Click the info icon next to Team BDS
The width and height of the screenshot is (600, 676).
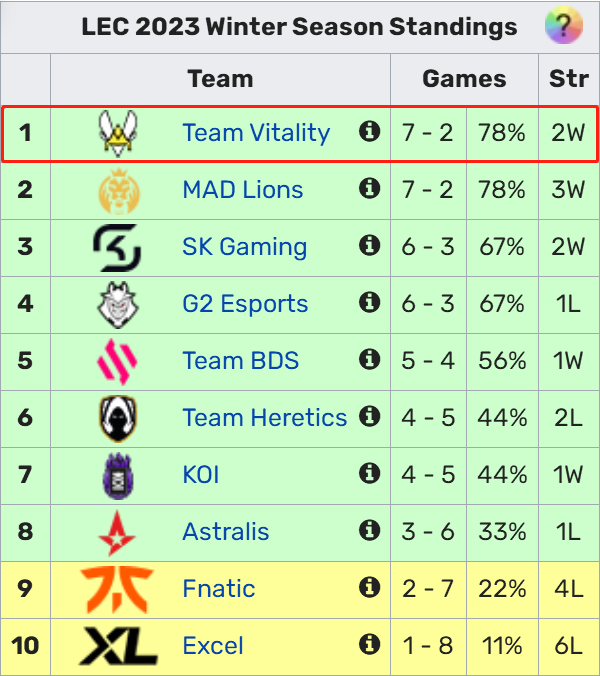point(369,359)
